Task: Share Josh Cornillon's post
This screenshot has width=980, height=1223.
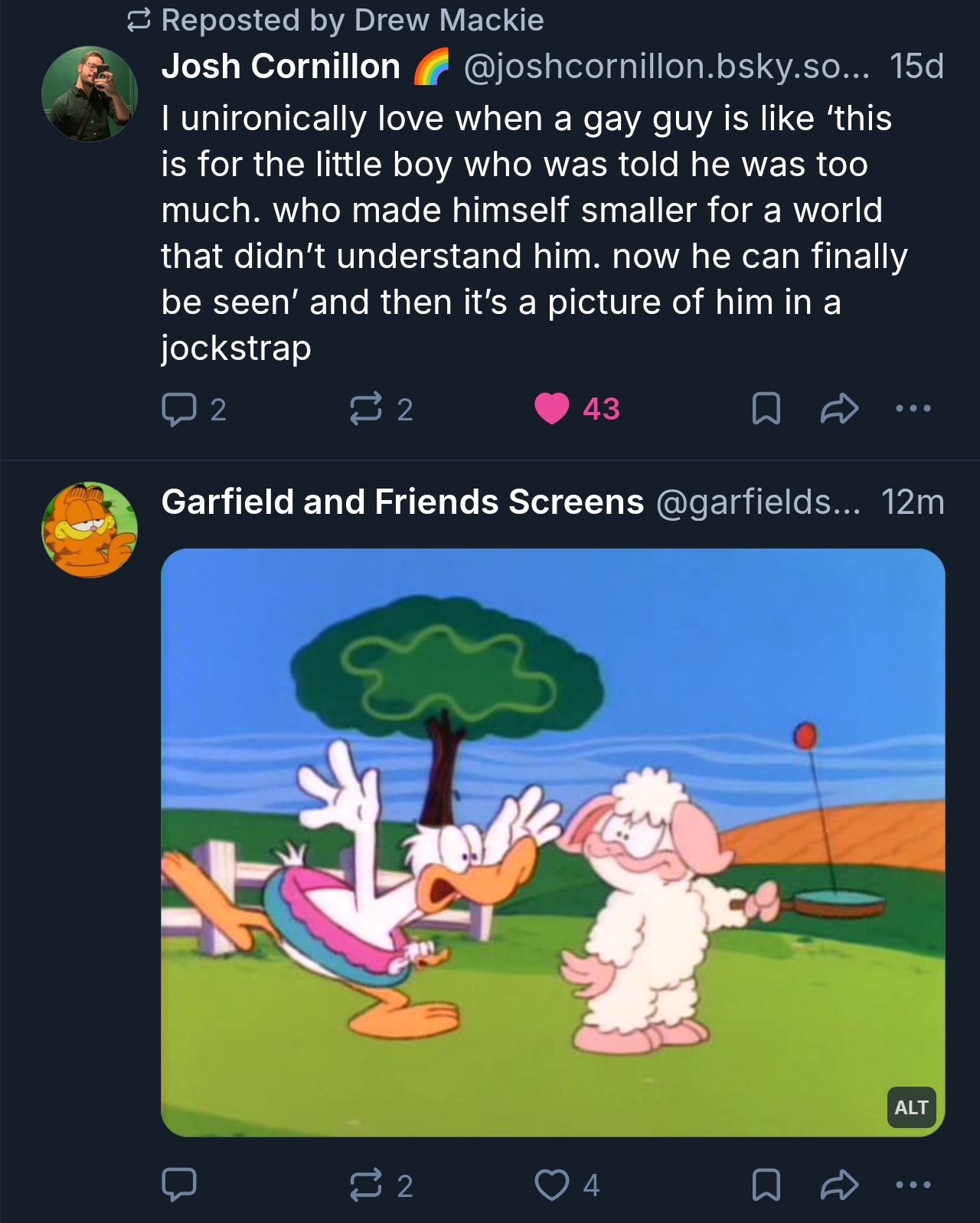Action: tap(839, 409)
